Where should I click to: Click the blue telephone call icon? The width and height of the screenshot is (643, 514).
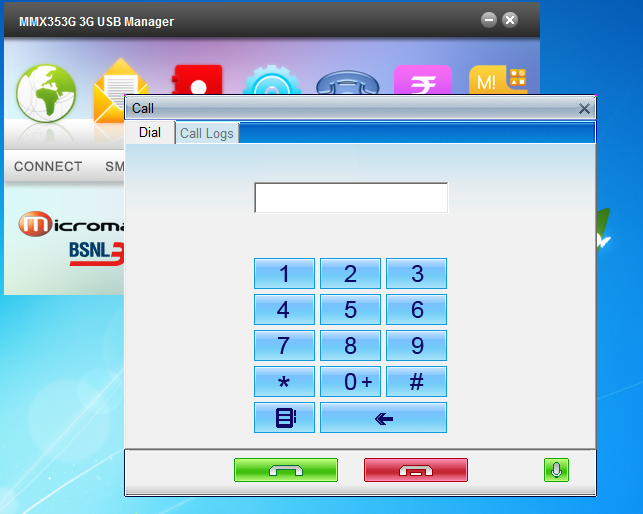pos(348,82)
